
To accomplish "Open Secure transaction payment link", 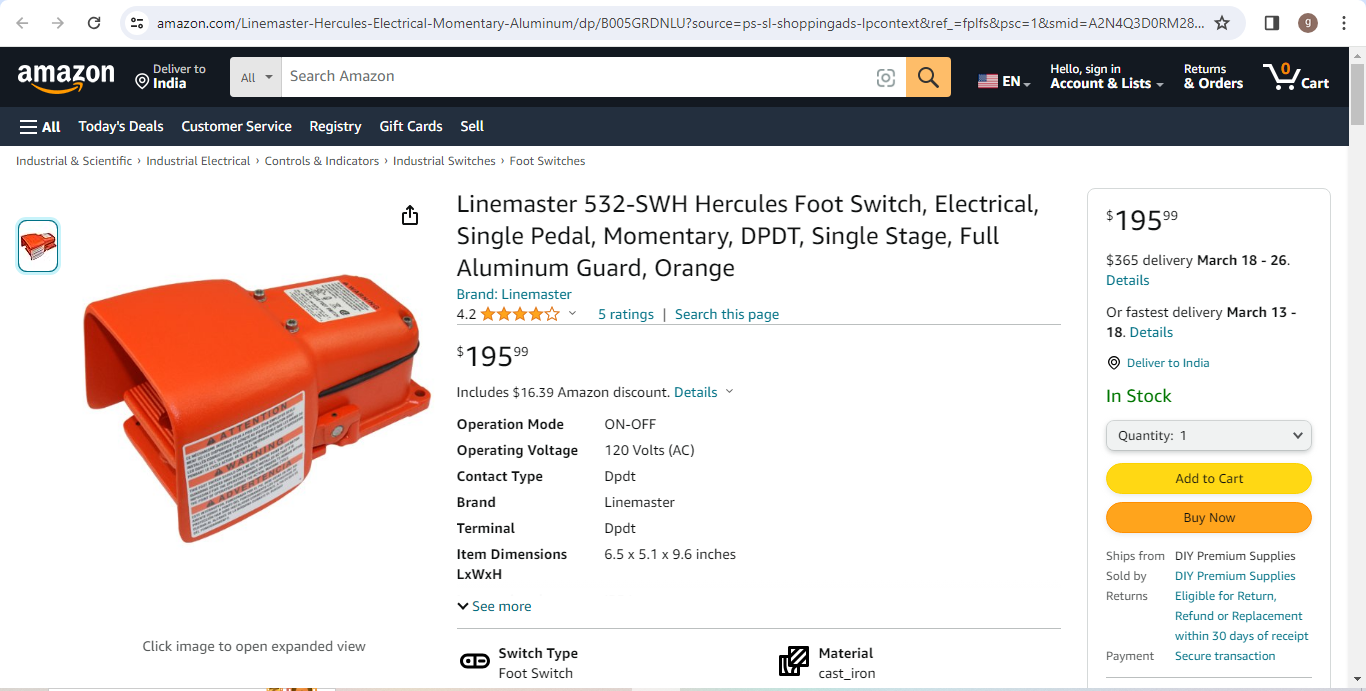I will pos(1225,656).
